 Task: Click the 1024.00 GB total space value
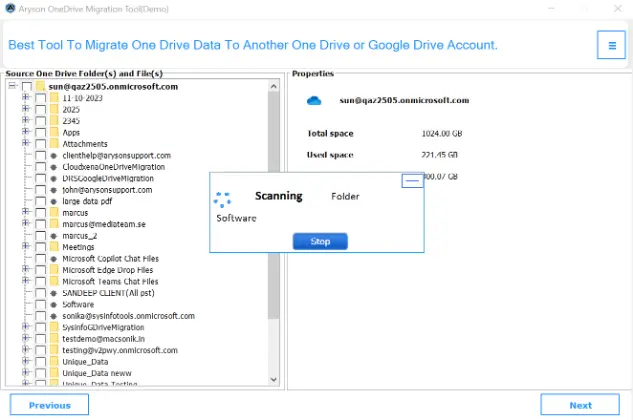click(x=442, y=133)
